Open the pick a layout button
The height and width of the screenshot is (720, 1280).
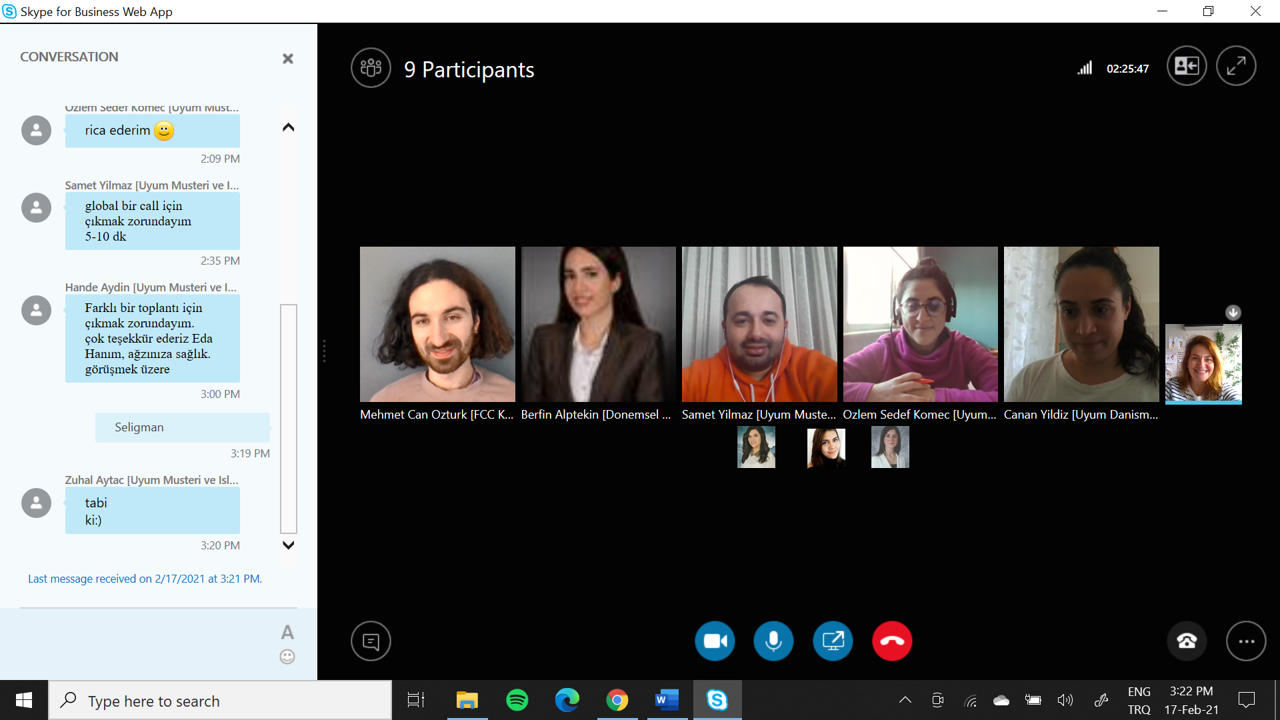[x=1186, y=66]
